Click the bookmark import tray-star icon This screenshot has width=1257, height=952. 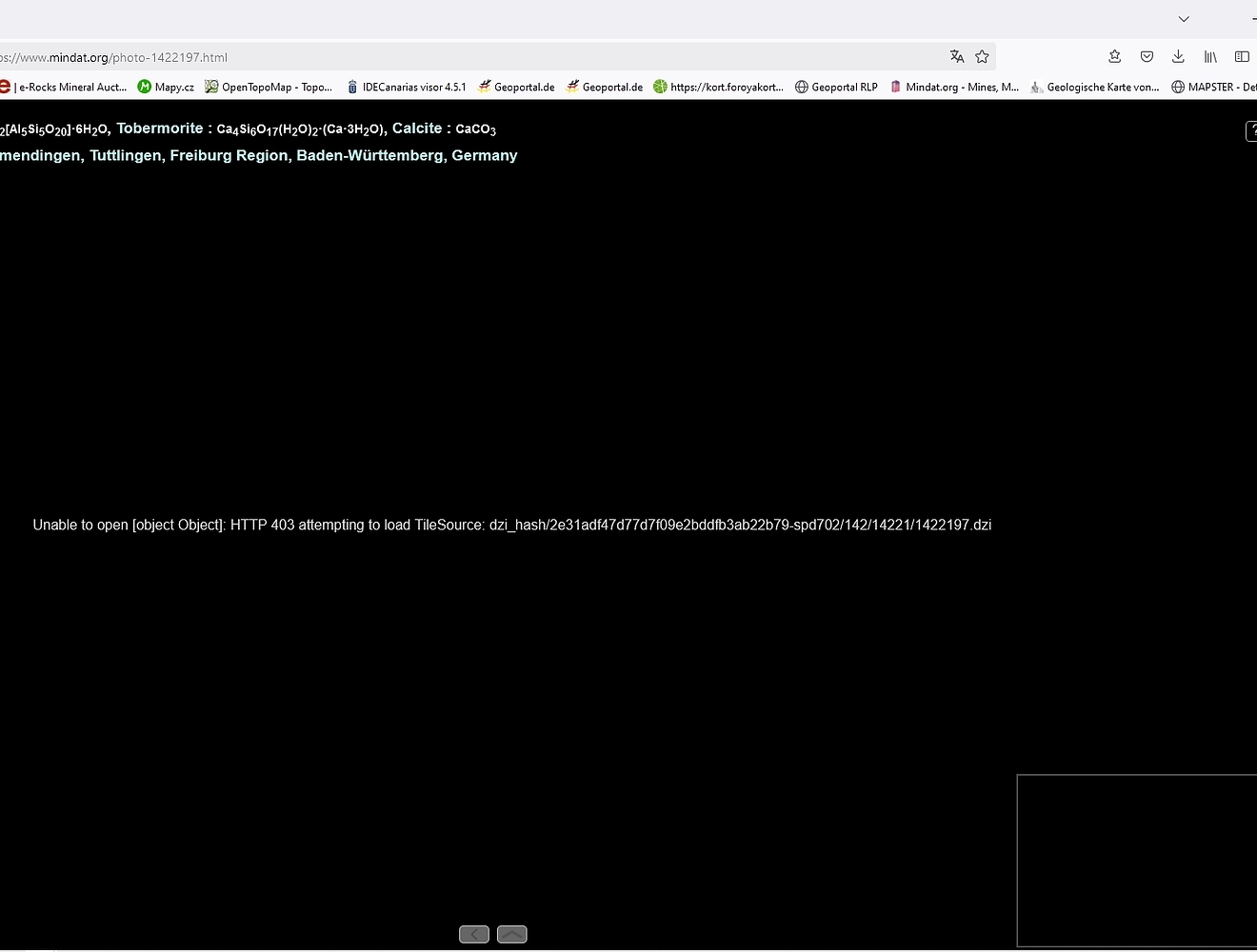(x=1115, y=57)
